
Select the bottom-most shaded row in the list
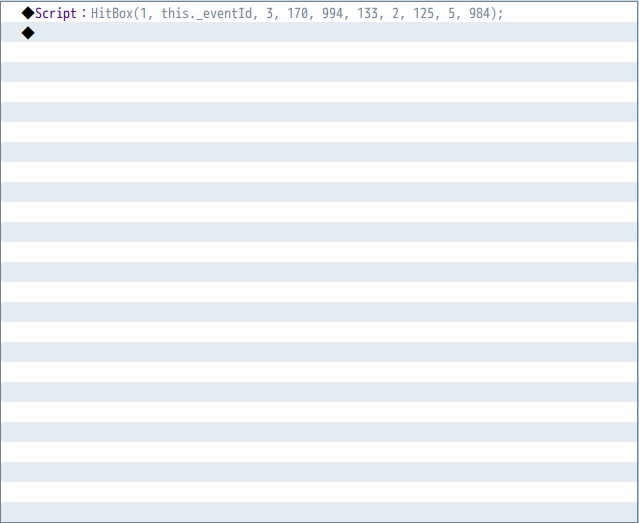click(319, 512)
